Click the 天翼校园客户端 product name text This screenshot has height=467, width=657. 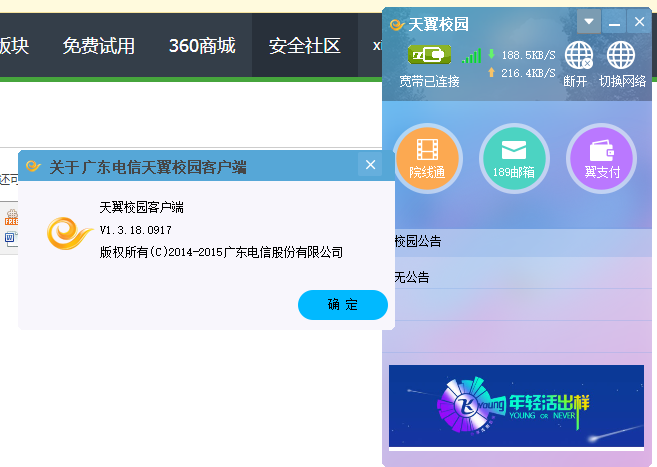click(x=142, y=207)
